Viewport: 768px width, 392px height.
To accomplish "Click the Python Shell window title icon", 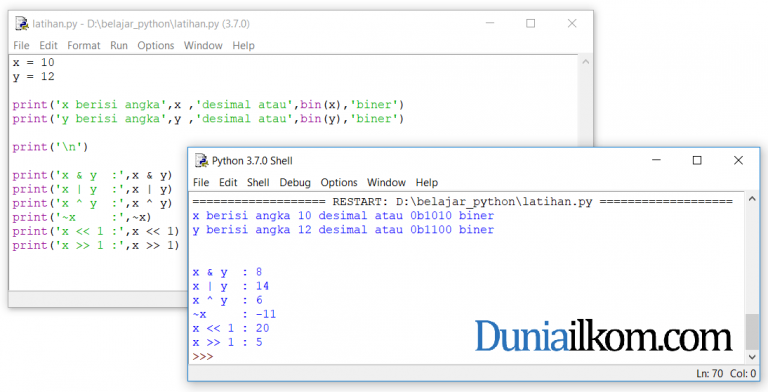I will pyautogui.click(x=201, y=160).
